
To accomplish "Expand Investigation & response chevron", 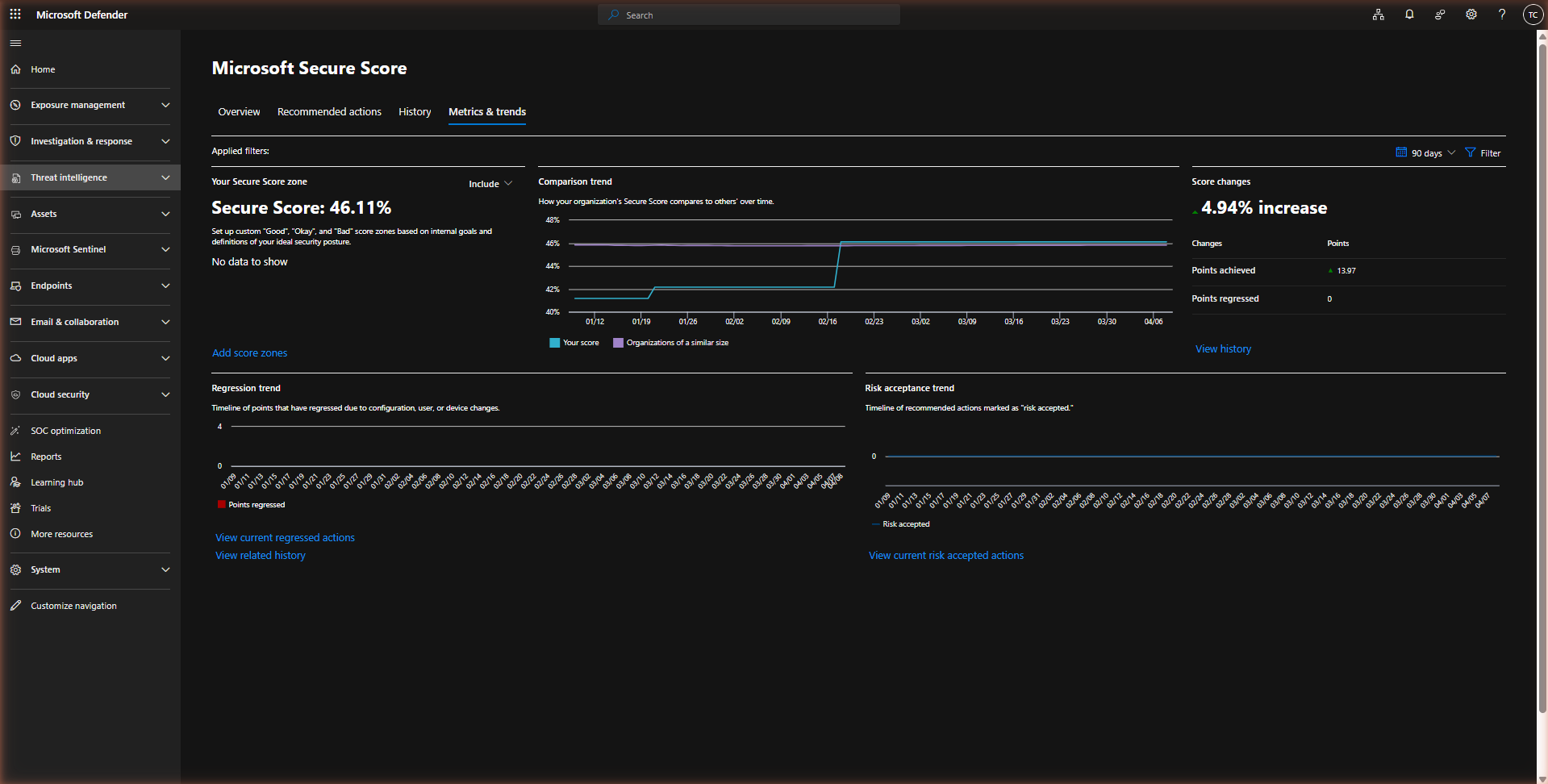I will [x=165, y=141].
